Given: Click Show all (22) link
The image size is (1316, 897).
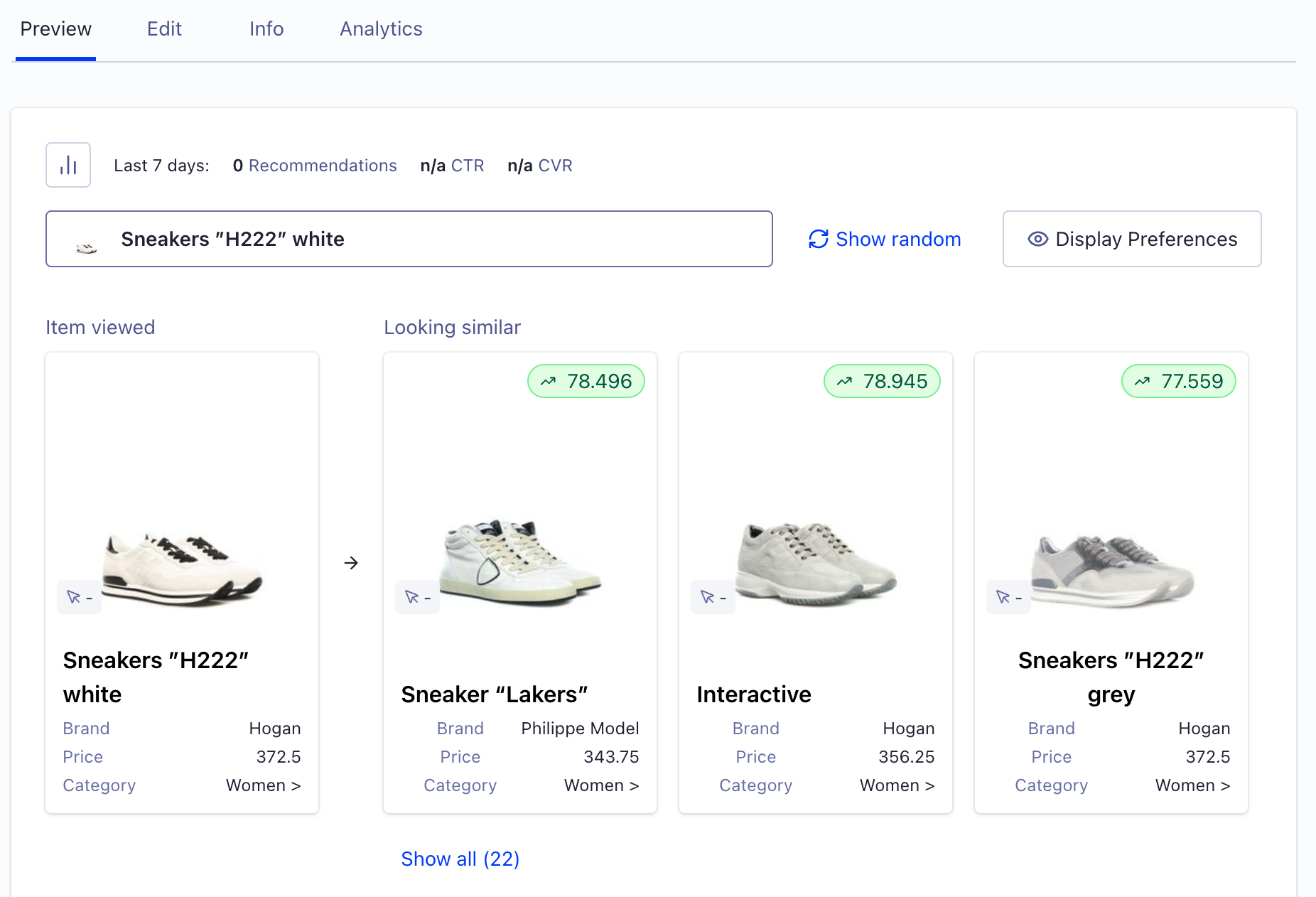Looking at the screenshot, I should (460, 859).
